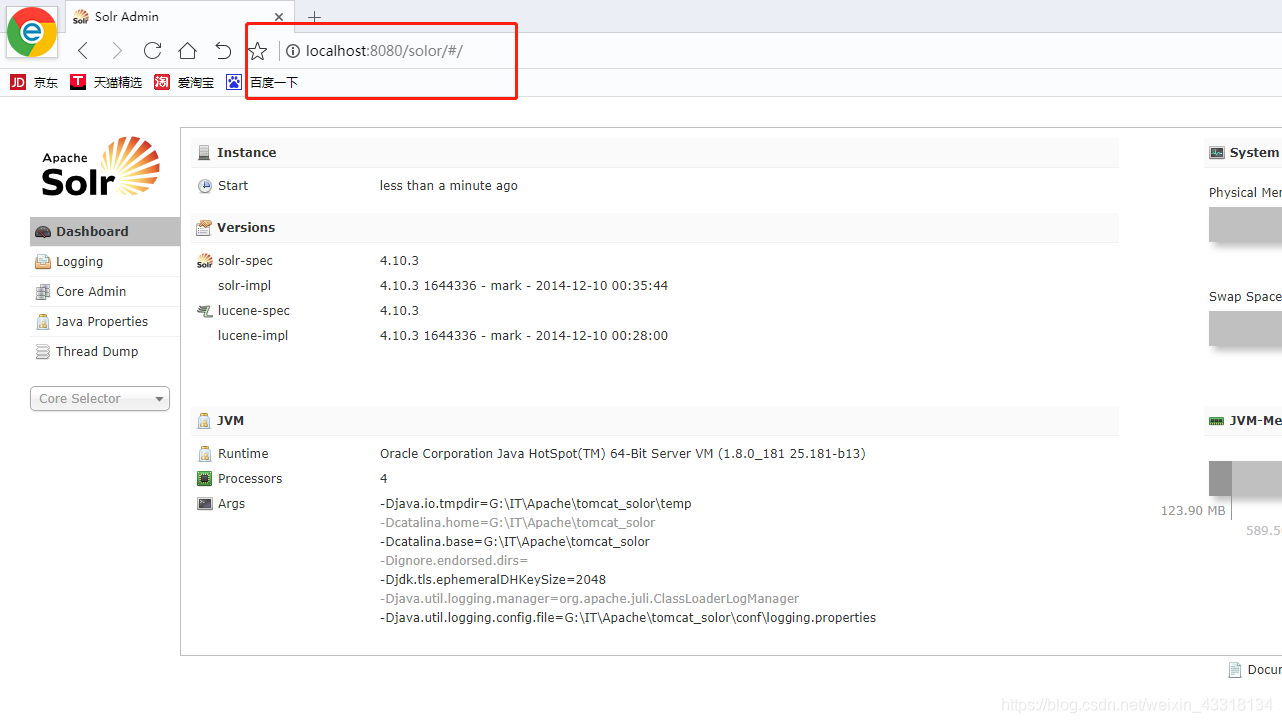Click the Oracle Corporation Java HotSpot runtime text
This screenshot has width=1282, height=723.
(623, 454)
